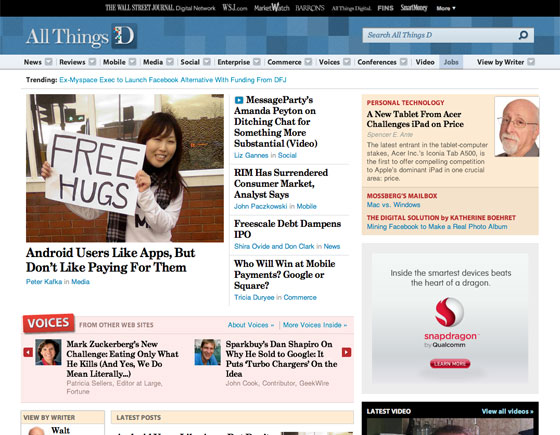Open the FINS link in the top bar
The height and width of the screenshot is (435, 560).
click(385, 8)
